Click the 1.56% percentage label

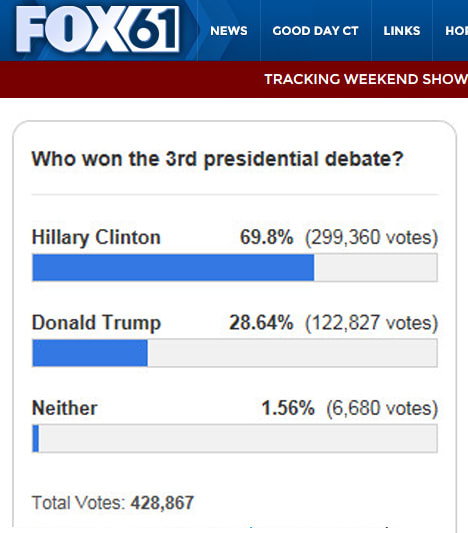[x=288, y=408]
